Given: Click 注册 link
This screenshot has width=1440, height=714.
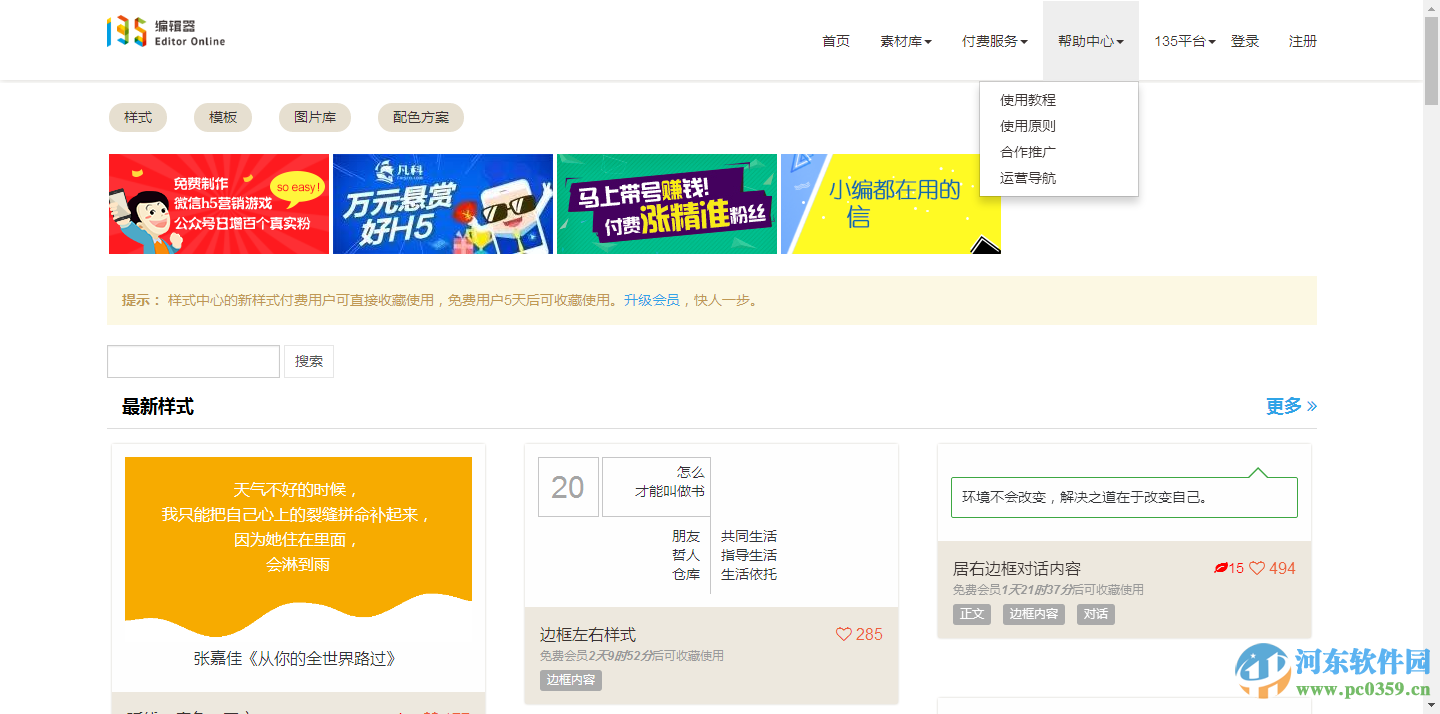Looking at the screenshot, I should click(x=1303, y=41).
